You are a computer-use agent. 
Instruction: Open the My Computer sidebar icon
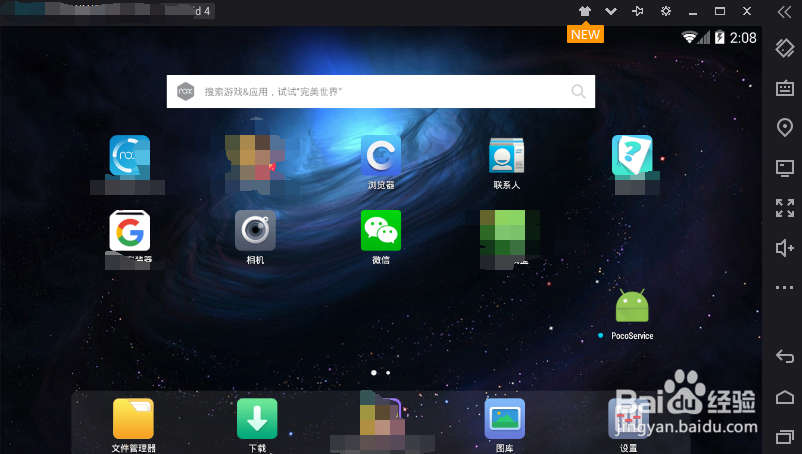coord(785,168)
